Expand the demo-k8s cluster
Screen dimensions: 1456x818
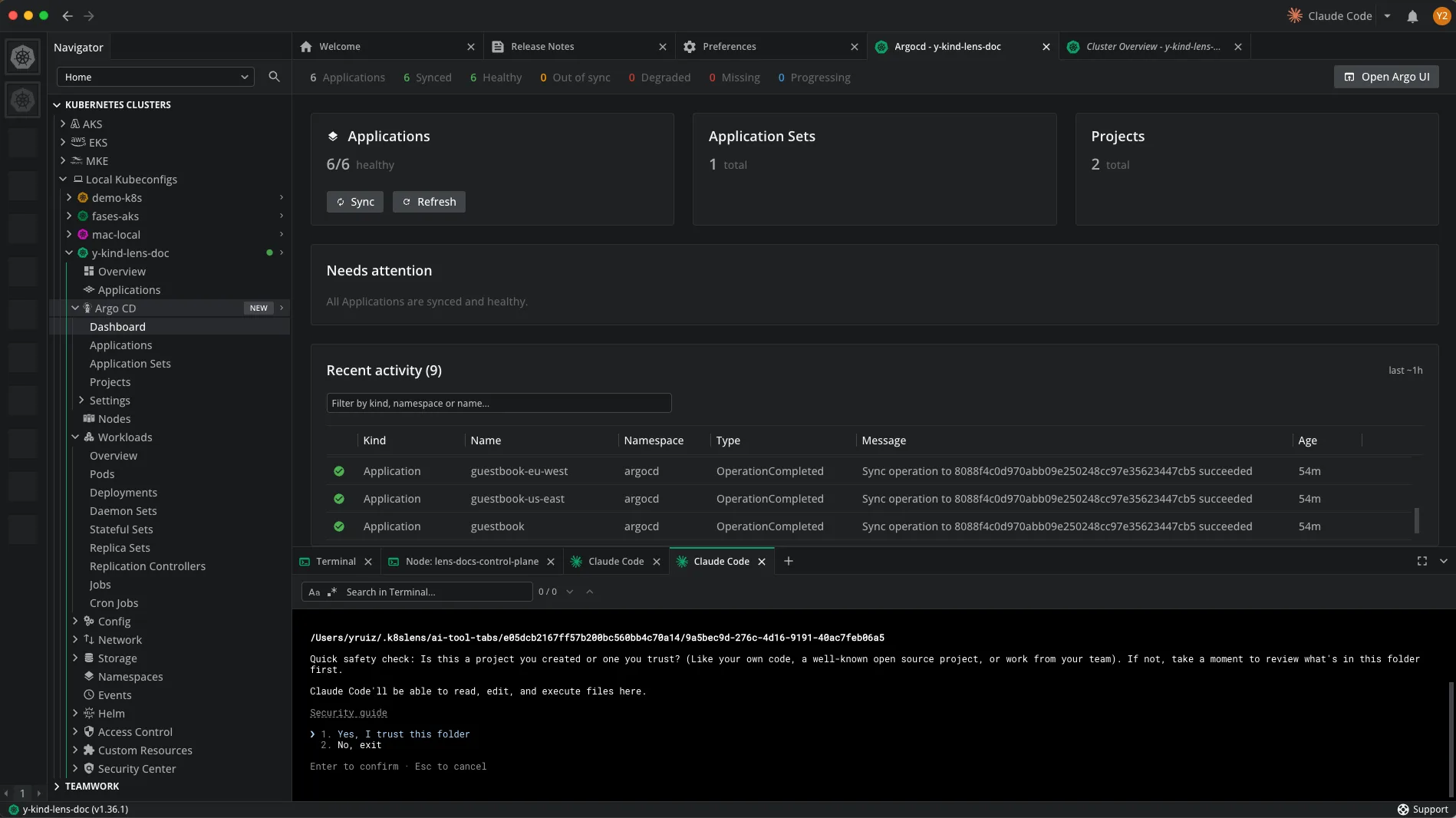pos(69,197)
